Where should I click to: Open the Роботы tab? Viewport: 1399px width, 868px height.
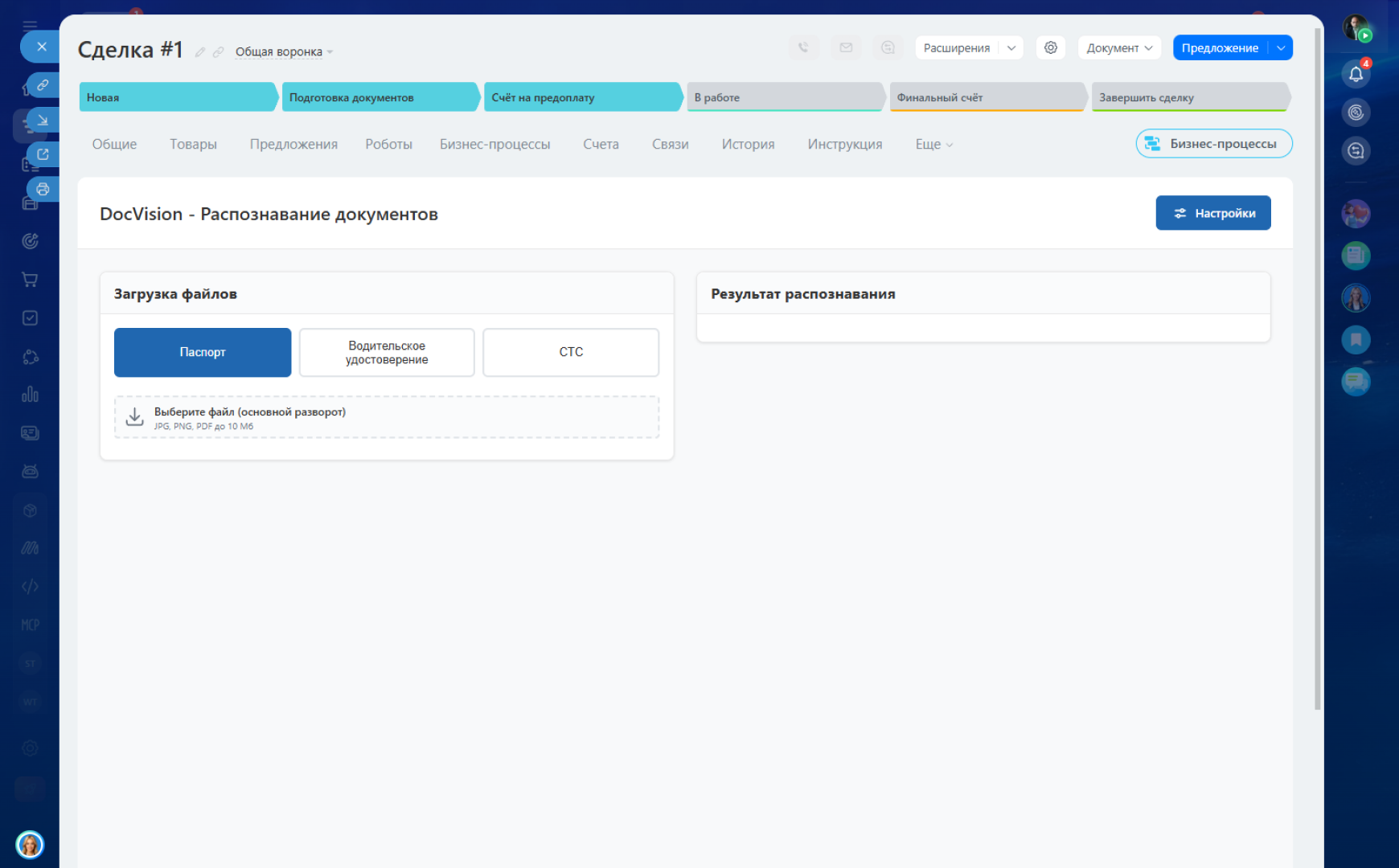(x=388, y=144)
